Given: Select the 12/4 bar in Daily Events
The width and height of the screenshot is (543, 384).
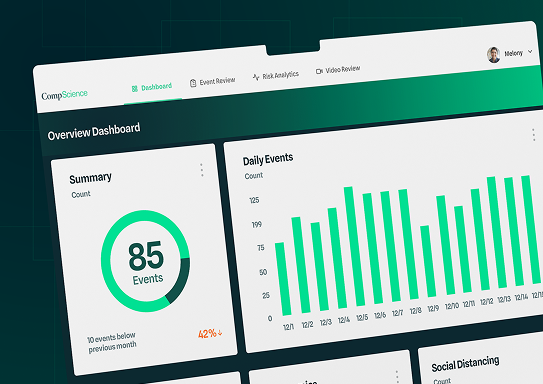Looking at the screenshot, I should 337,258.
